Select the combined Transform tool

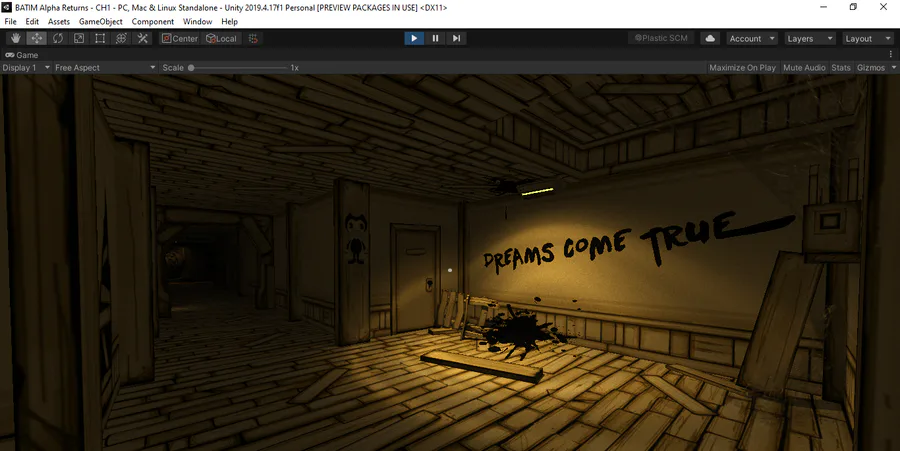[121, 38]
